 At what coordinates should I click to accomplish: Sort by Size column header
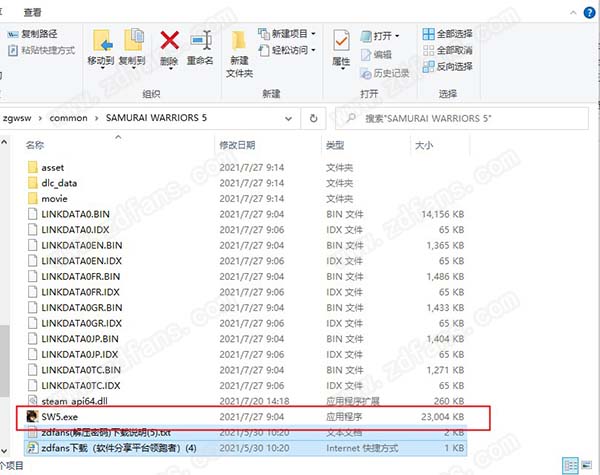[424, 145]
